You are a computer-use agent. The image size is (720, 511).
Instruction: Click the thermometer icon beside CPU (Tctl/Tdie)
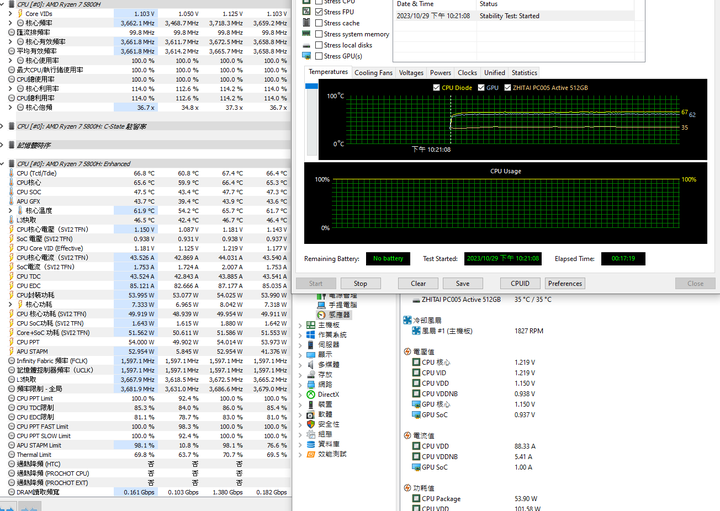(11, 173)
